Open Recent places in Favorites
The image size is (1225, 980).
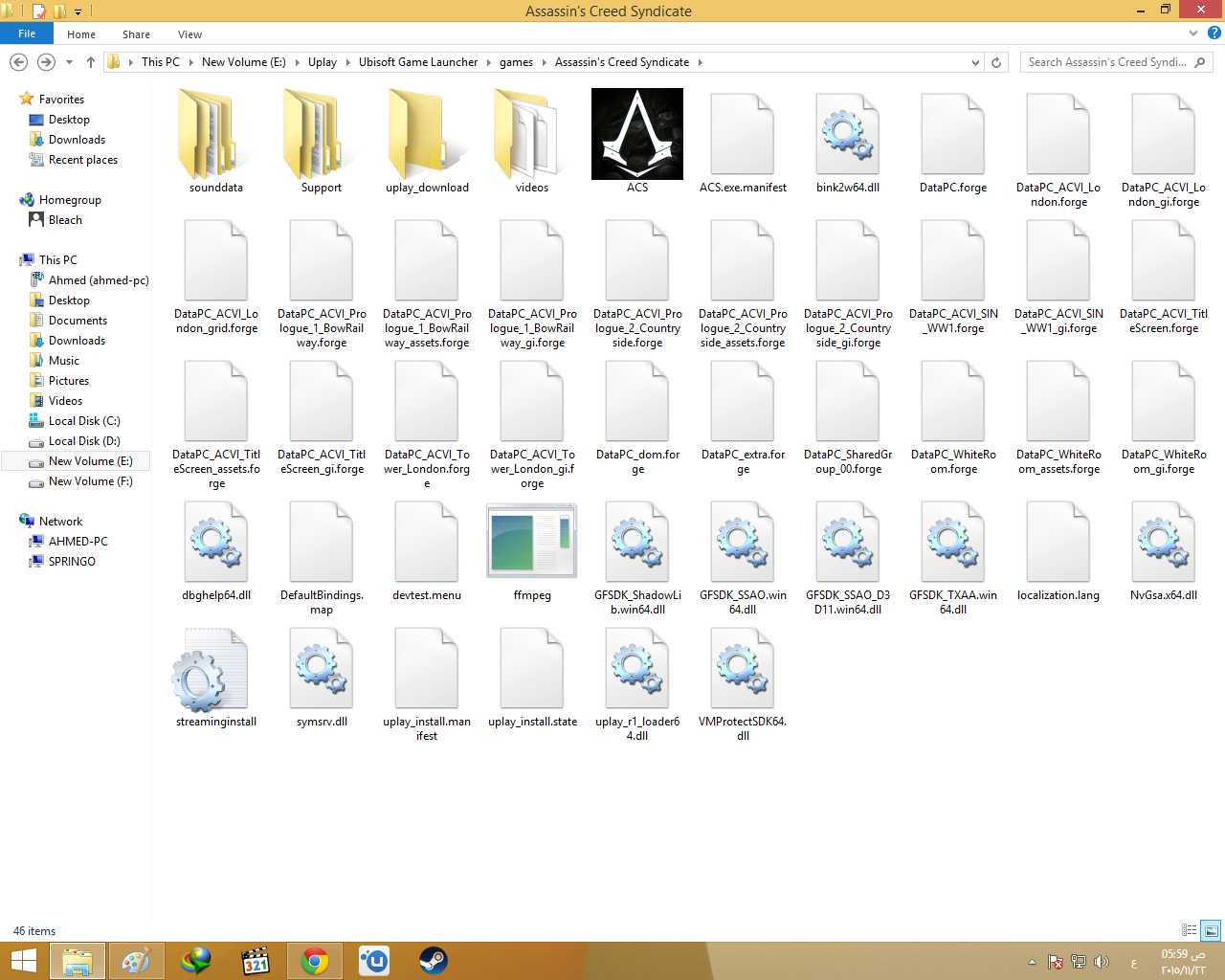click(82, 160)
